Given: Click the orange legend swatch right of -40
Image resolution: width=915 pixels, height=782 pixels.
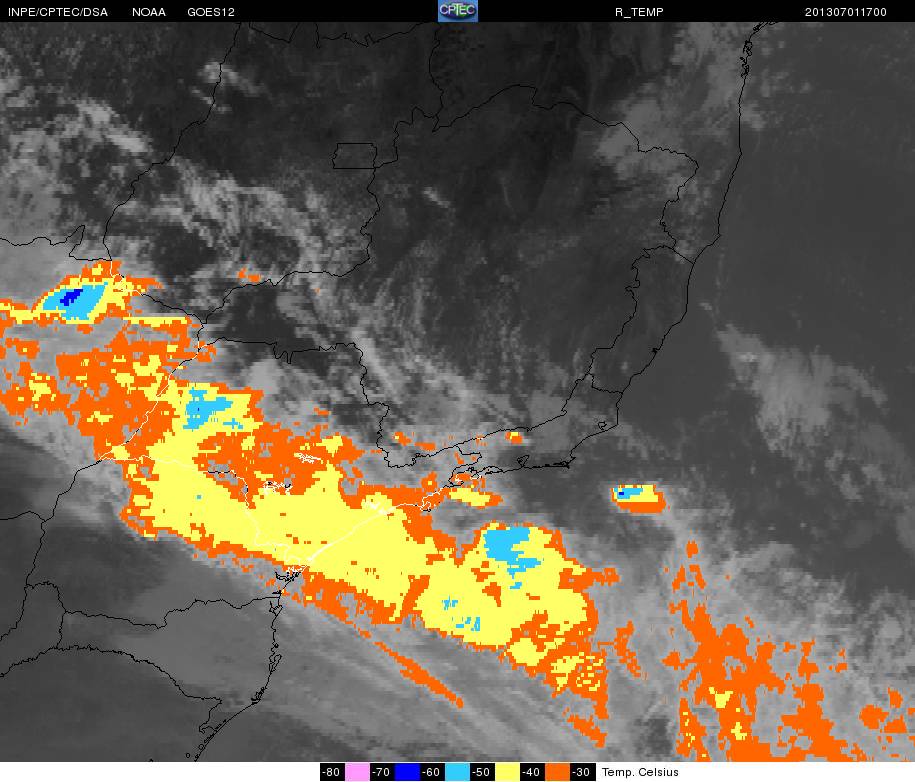Looking at the screenshot, I should click(x=557, y=771).
